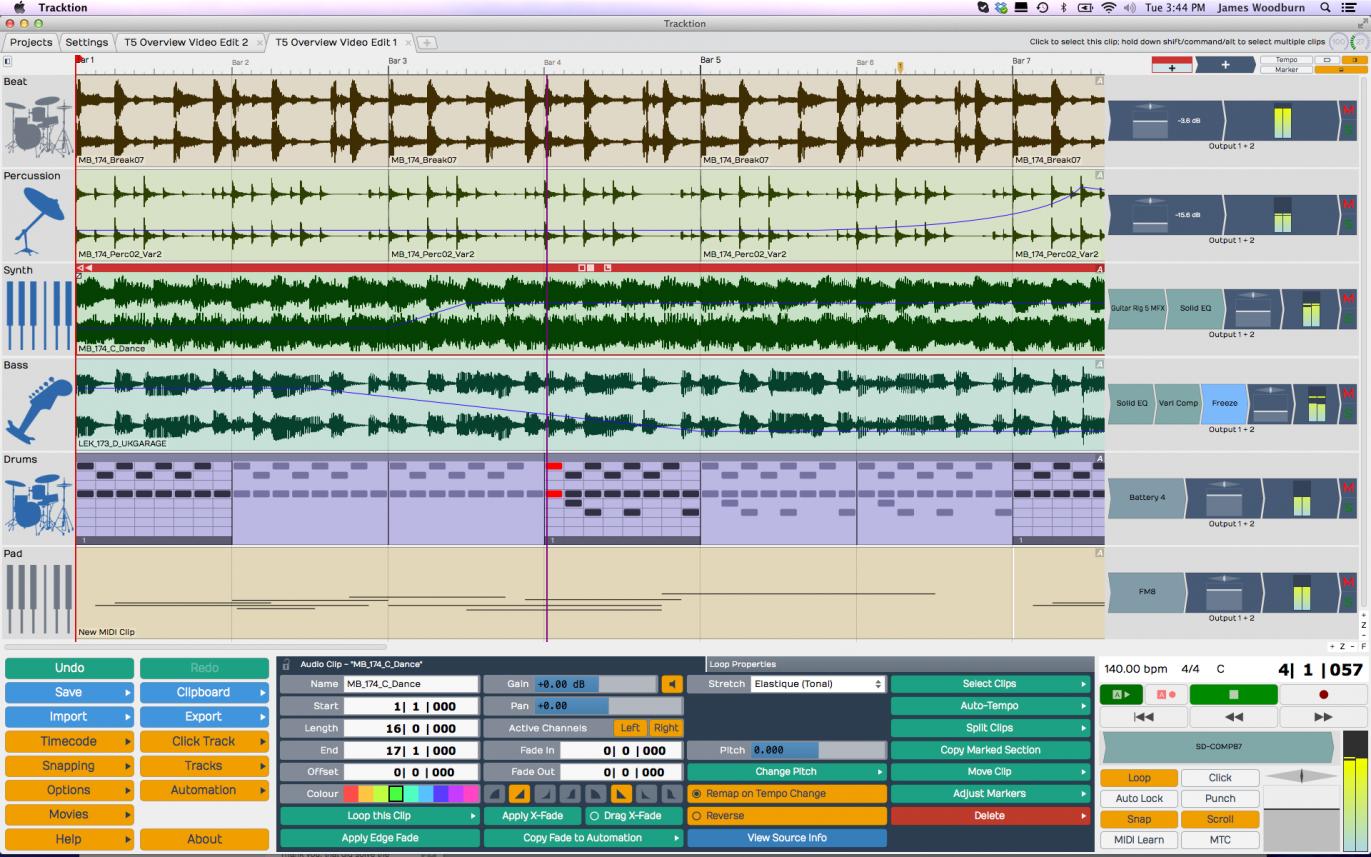Pick the blue clip colour swatch
The height and width of the screenshot is (857, 1371).
tap(441, 794)
